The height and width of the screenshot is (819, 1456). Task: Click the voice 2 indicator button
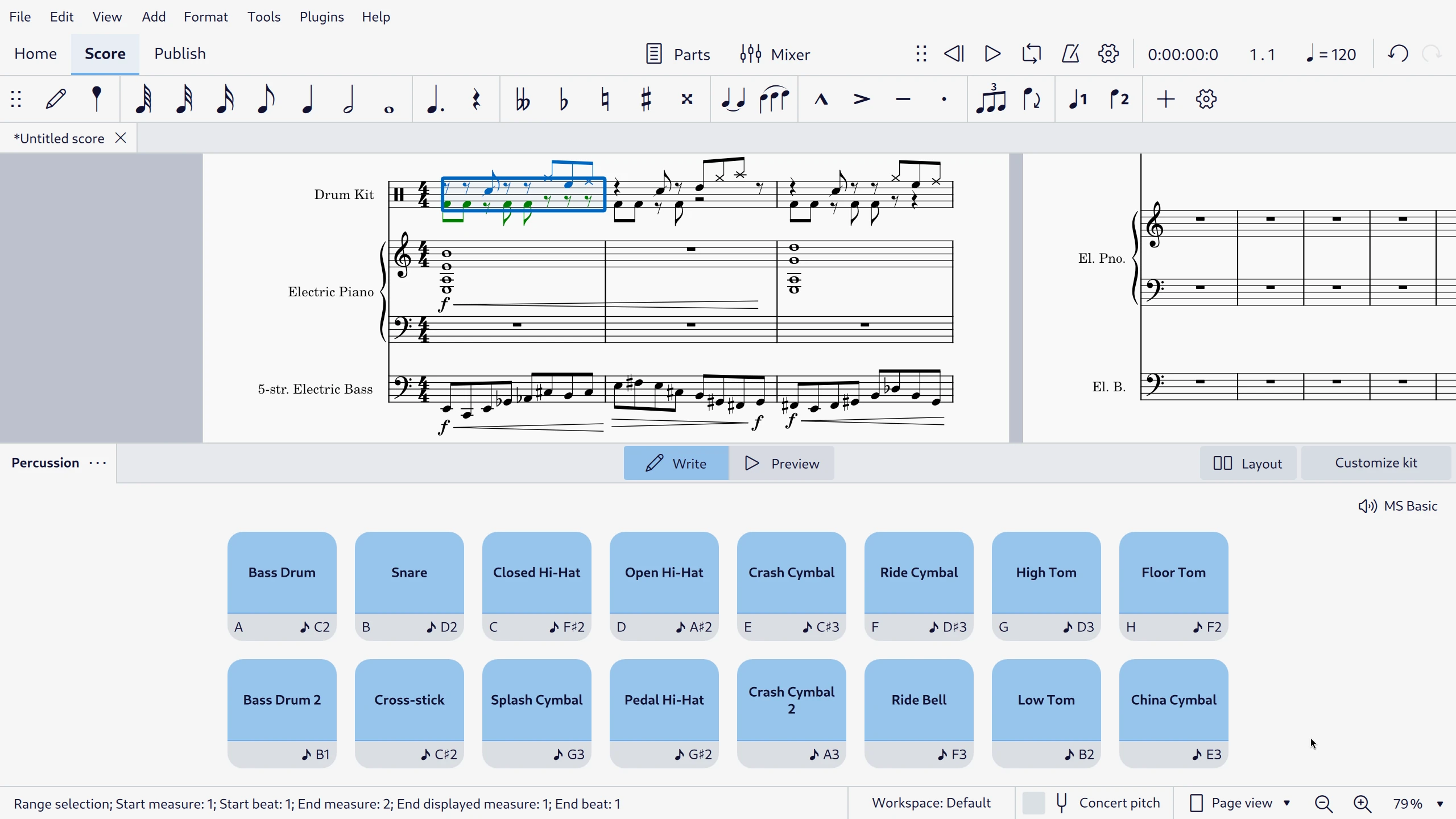tap(1121, 99)
